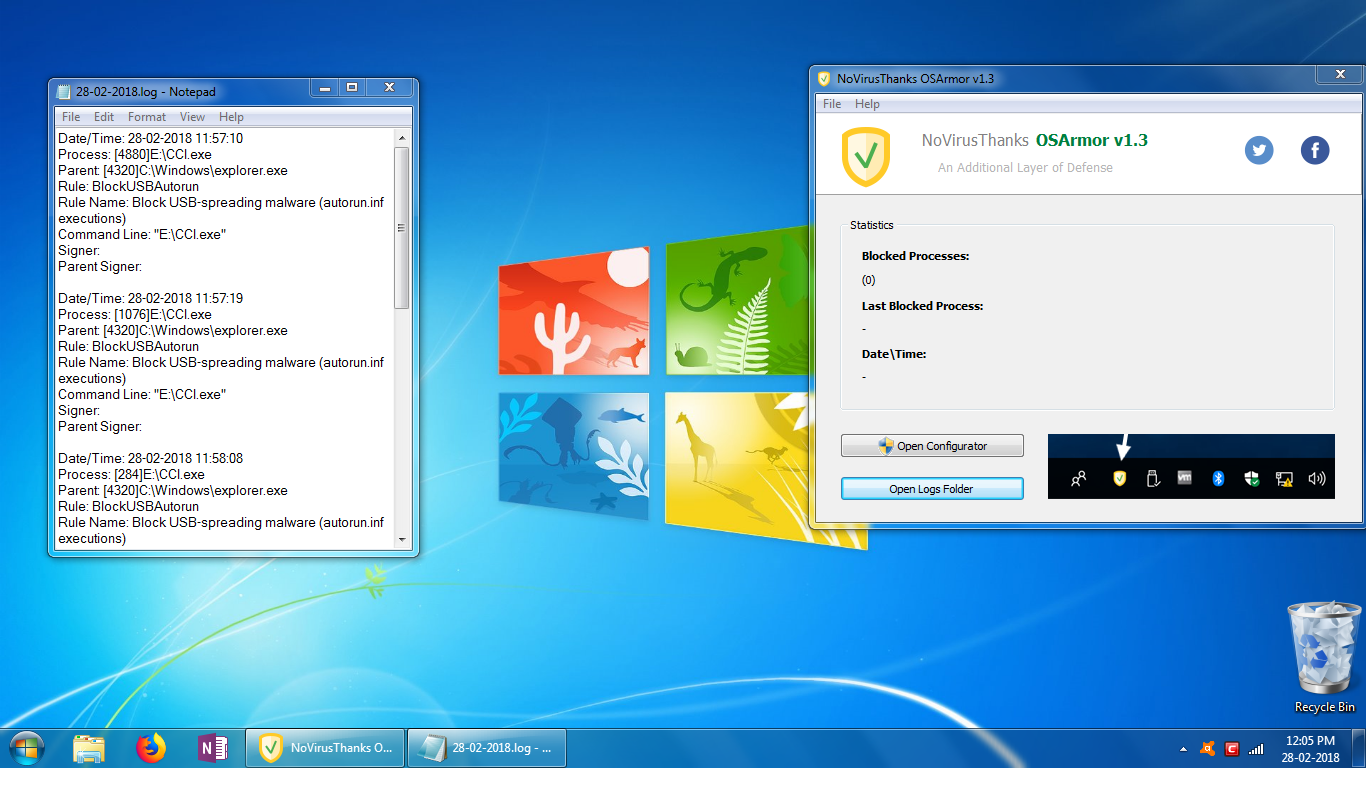This screenshot has width=1366, height=785.
Task: Open the Help menu in OSArmor
Action: (867, 104)
